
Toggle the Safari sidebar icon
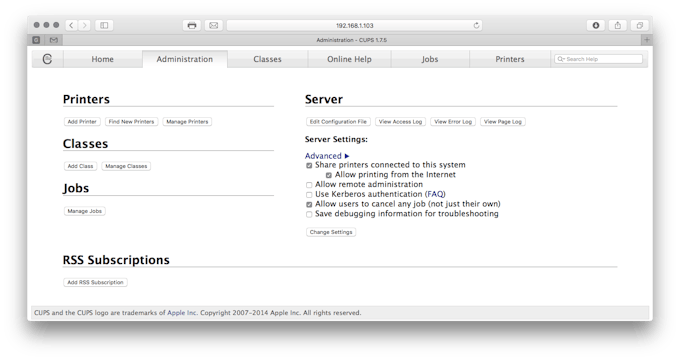coord(104,25)
